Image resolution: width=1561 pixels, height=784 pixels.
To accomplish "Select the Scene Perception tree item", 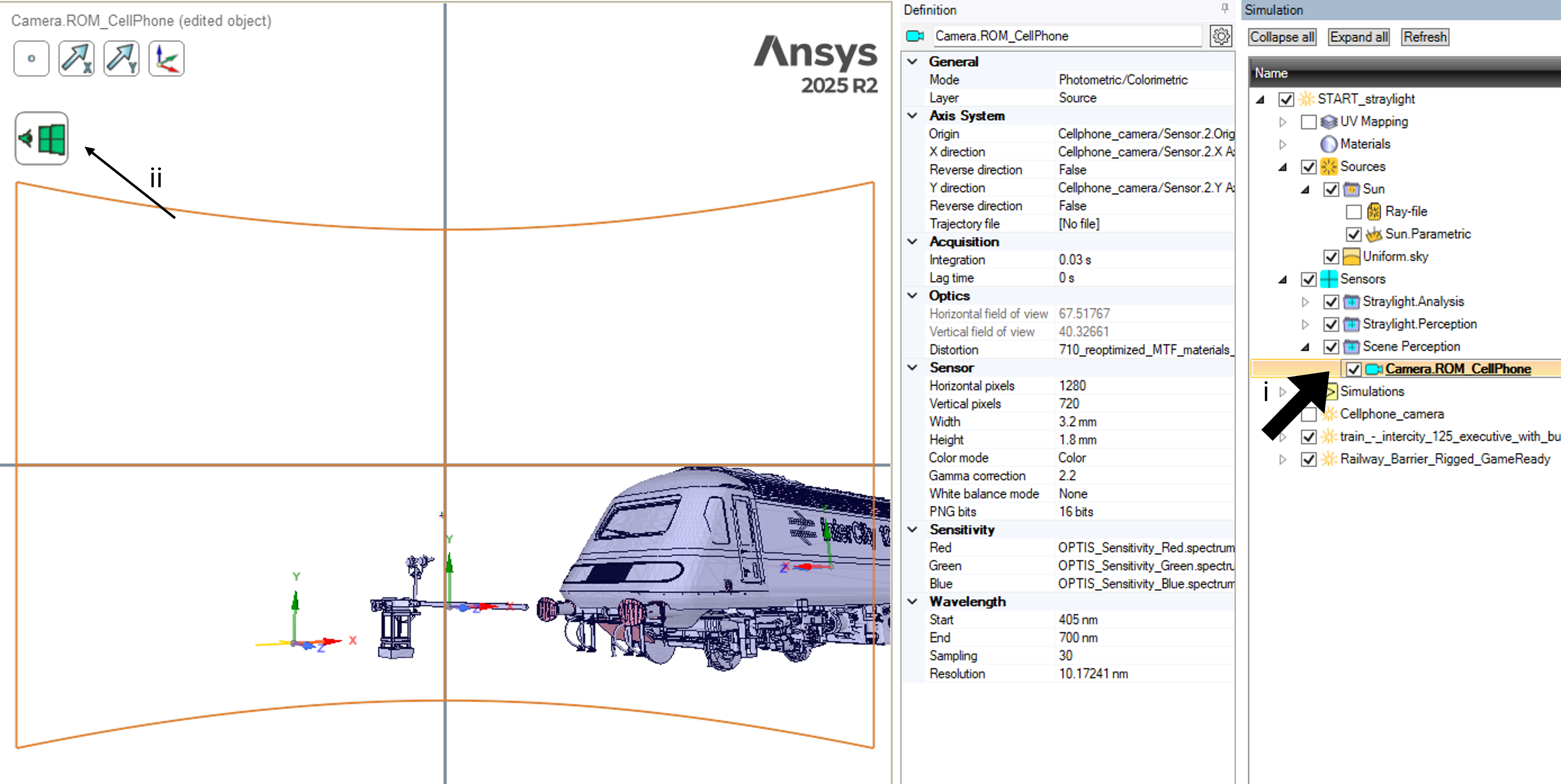I will pos(1411,346).
